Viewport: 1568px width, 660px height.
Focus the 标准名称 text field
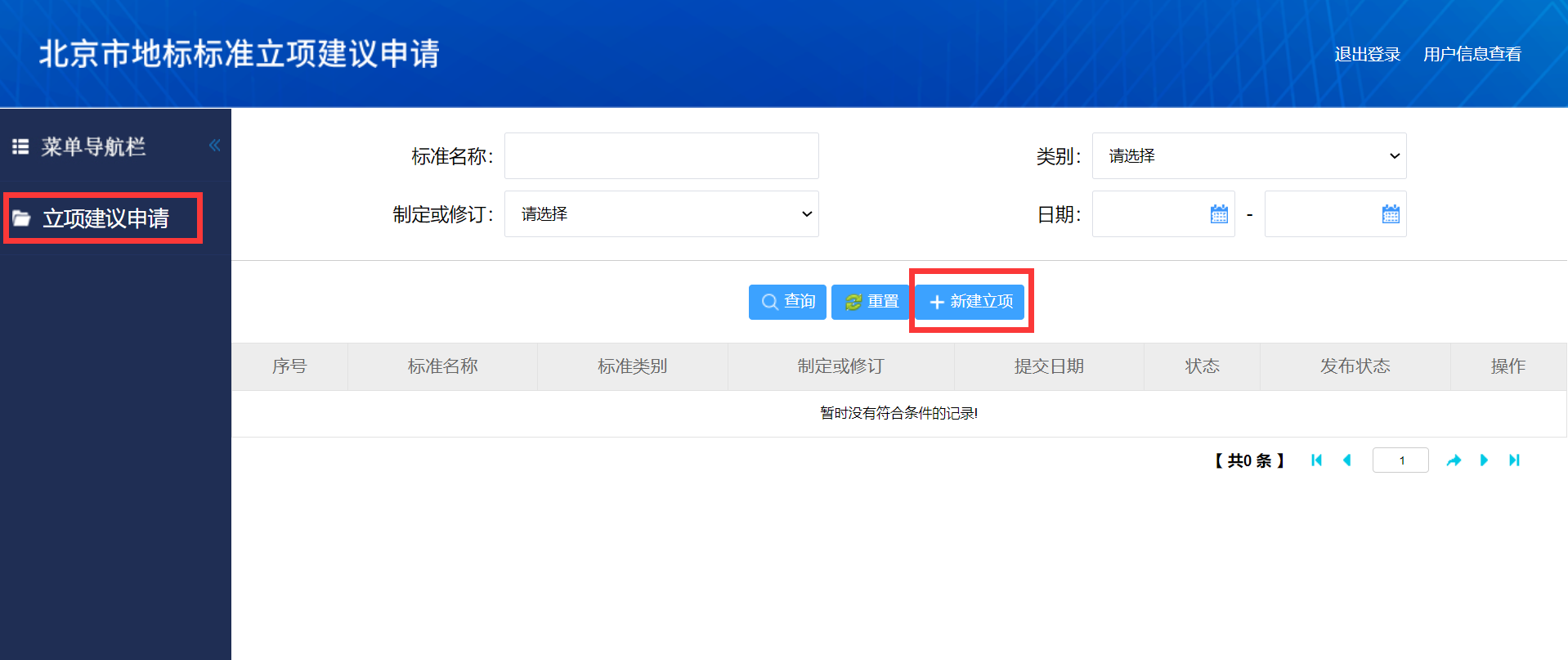click(x=661, y=156)
